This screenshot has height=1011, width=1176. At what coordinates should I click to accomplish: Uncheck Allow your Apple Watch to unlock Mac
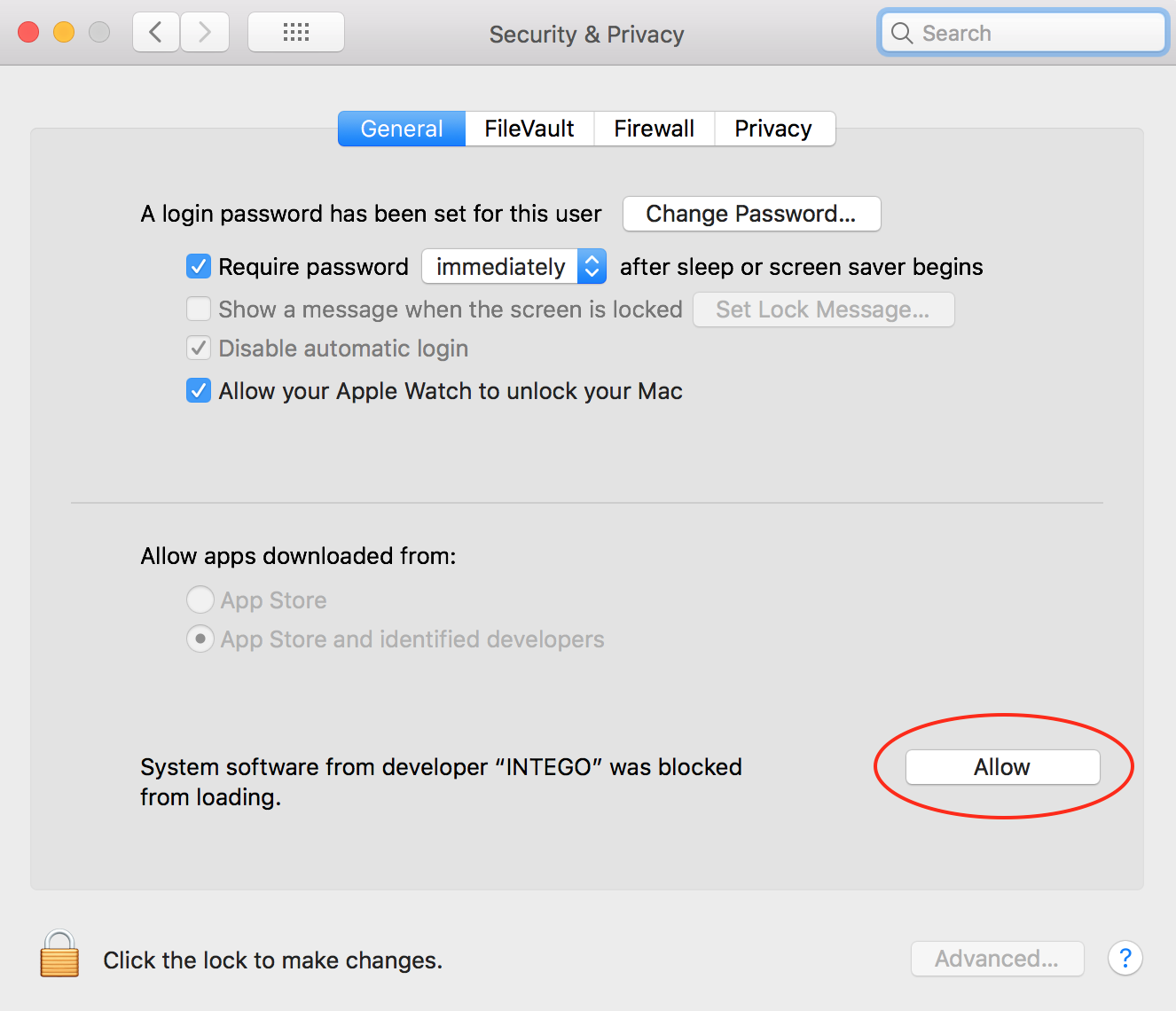tap(199, 390)
